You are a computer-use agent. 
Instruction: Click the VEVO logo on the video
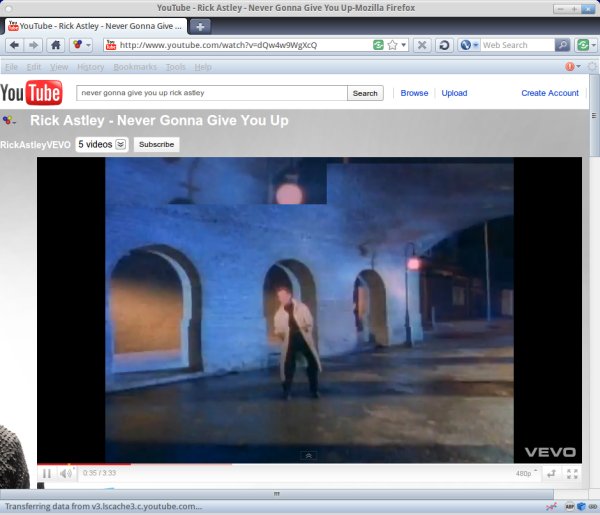pos(550,452)
